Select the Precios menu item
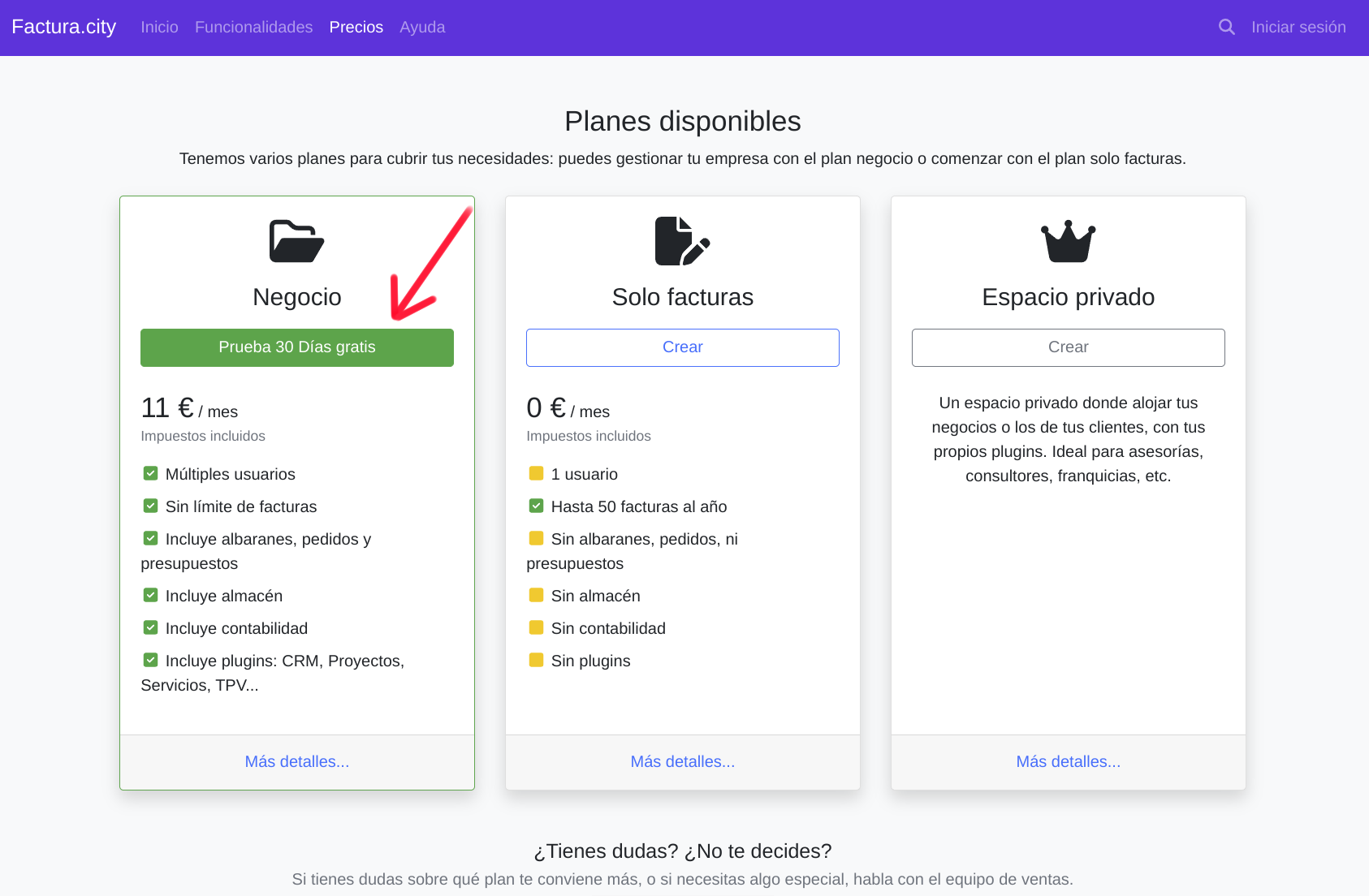 click(356, 27)
